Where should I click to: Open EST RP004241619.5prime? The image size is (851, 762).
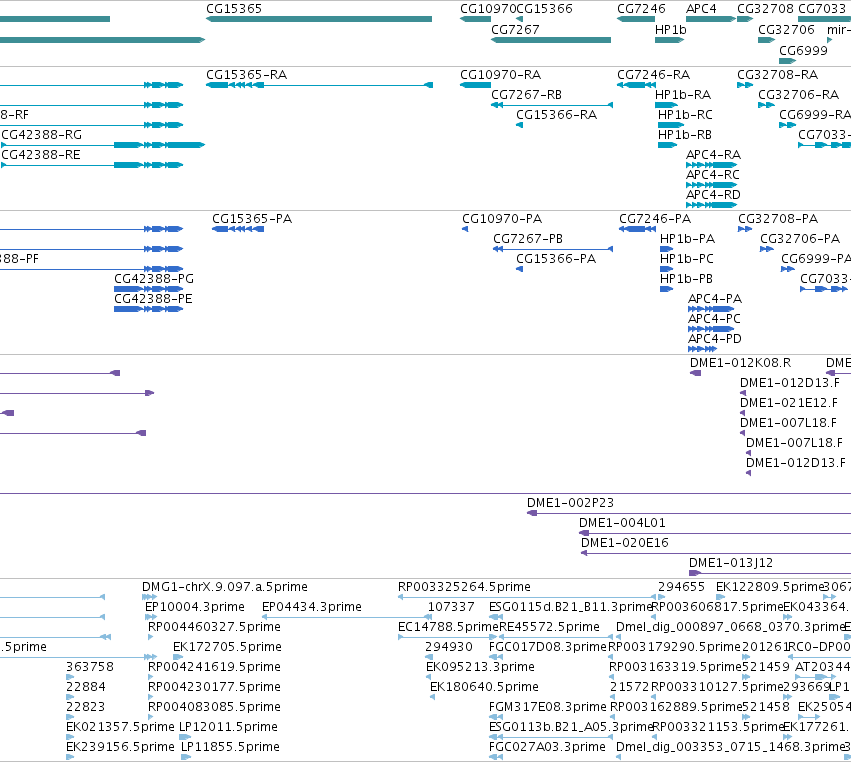pyautogui.click(x=214, y=666)
